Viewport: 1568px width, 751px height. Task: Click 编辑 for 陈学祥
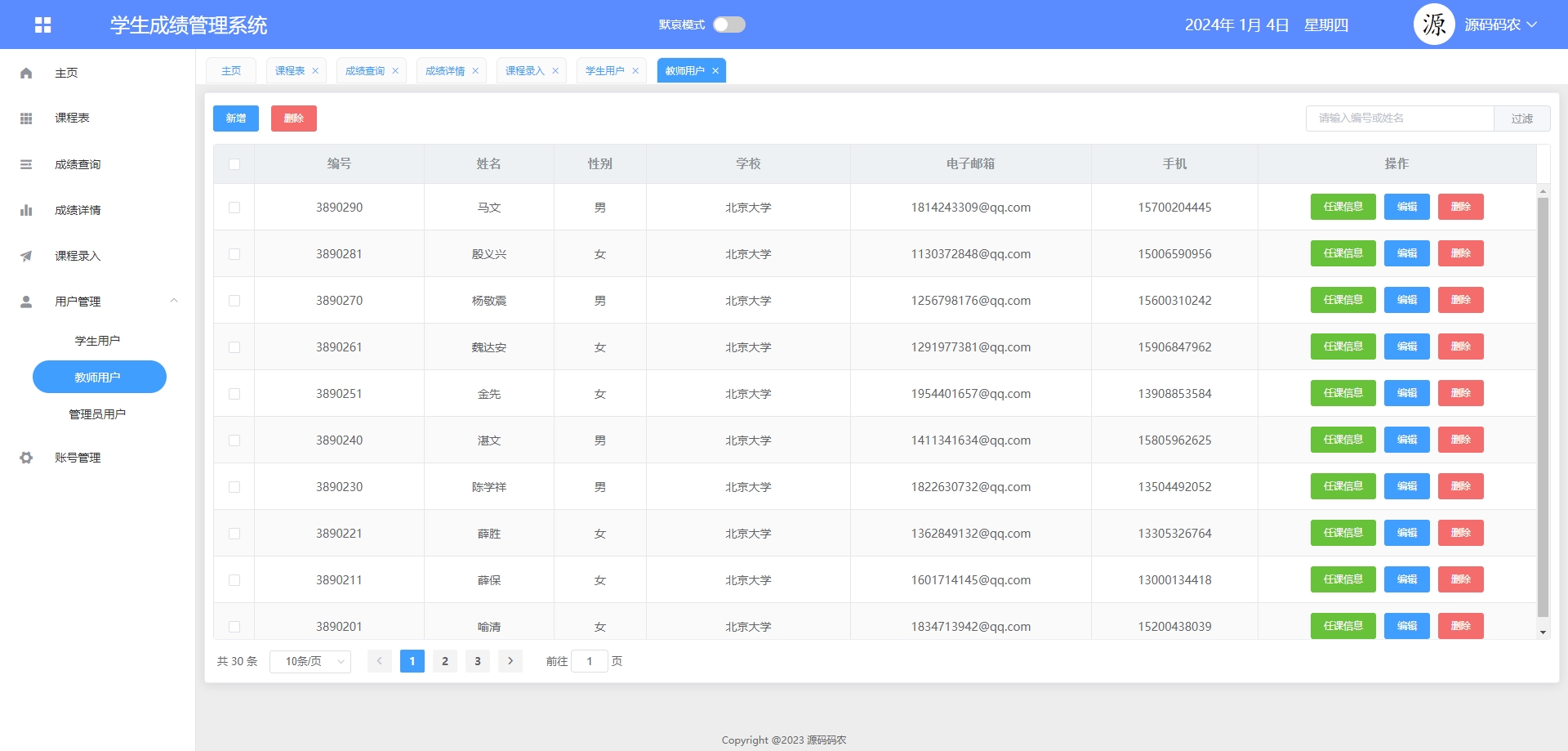(1407, 486)
